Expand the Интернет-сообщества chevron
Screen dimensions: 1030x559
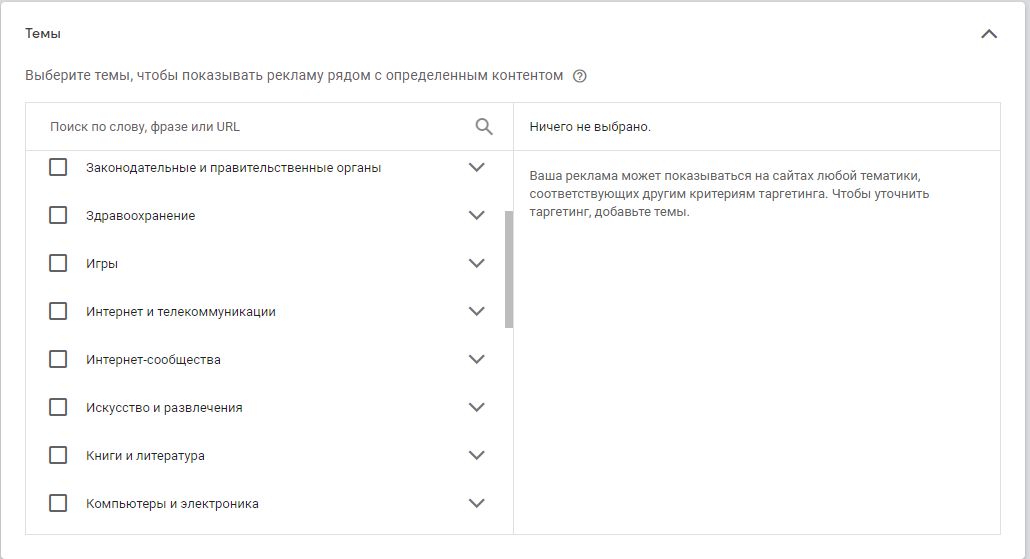[476, 359]
